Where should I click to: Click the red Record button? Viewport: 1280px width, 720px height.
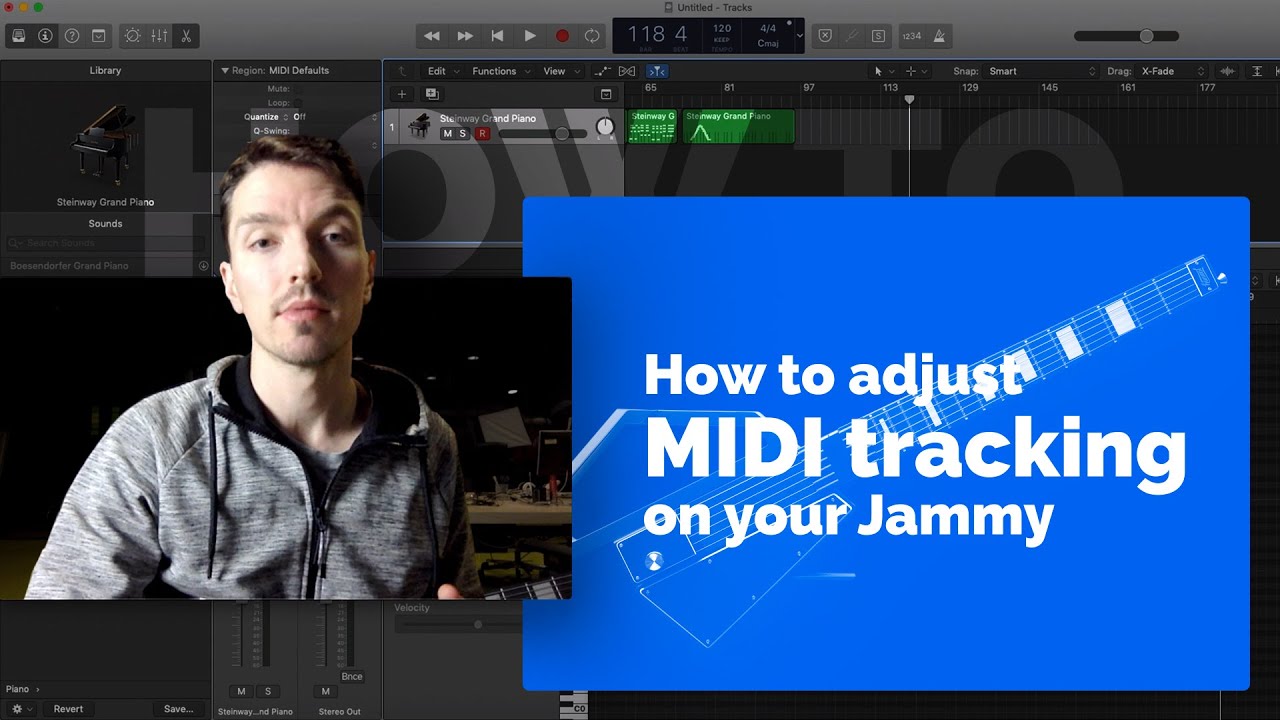562,35
